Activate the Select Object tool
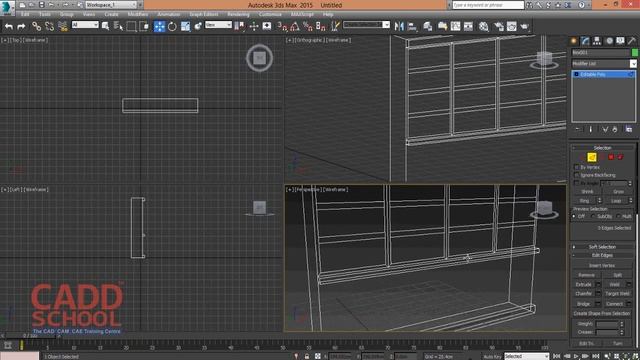The image size is (640, 360). point(105,27)
